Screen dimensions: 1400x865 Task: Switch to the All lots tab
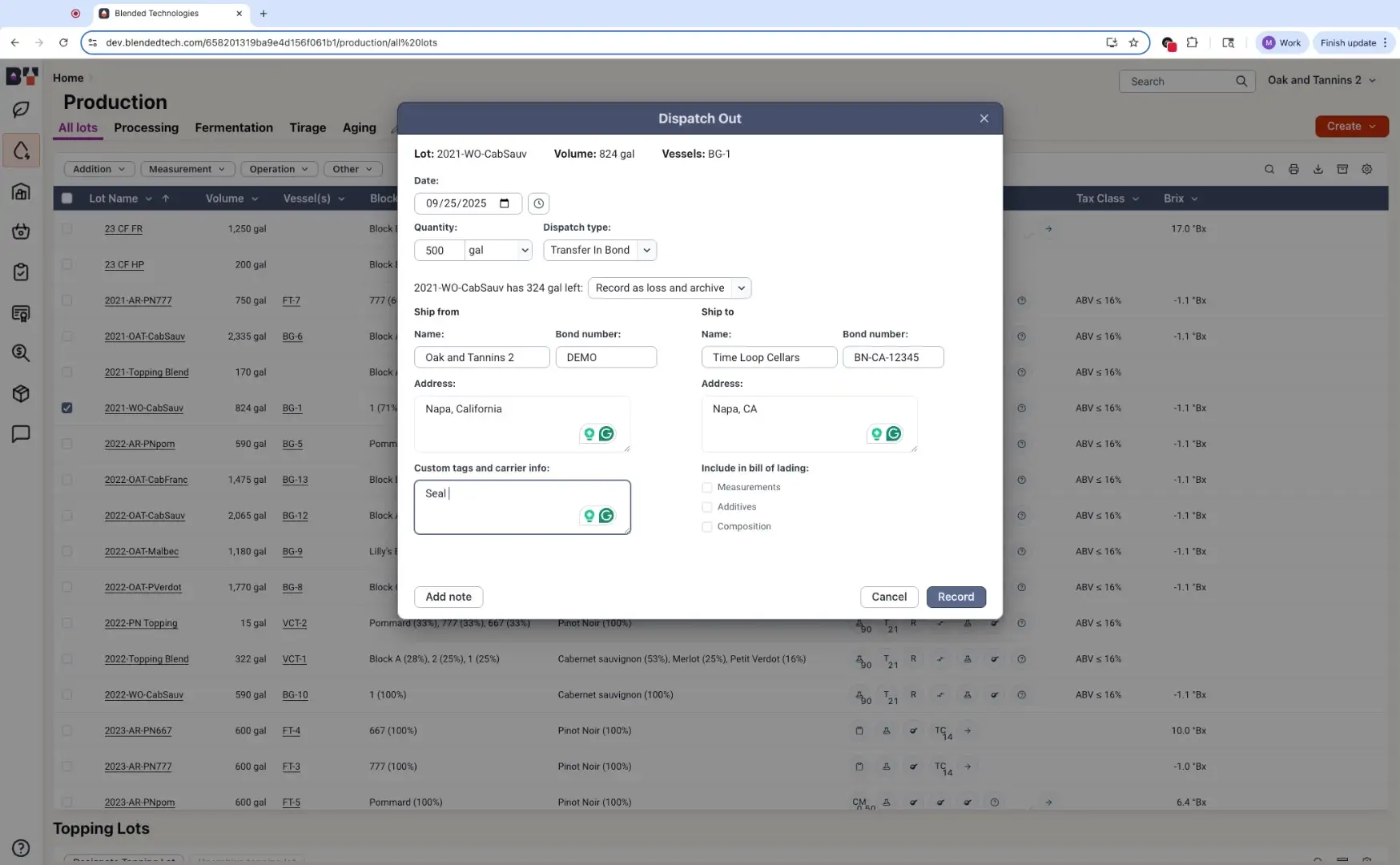click(x=78, y=127)
